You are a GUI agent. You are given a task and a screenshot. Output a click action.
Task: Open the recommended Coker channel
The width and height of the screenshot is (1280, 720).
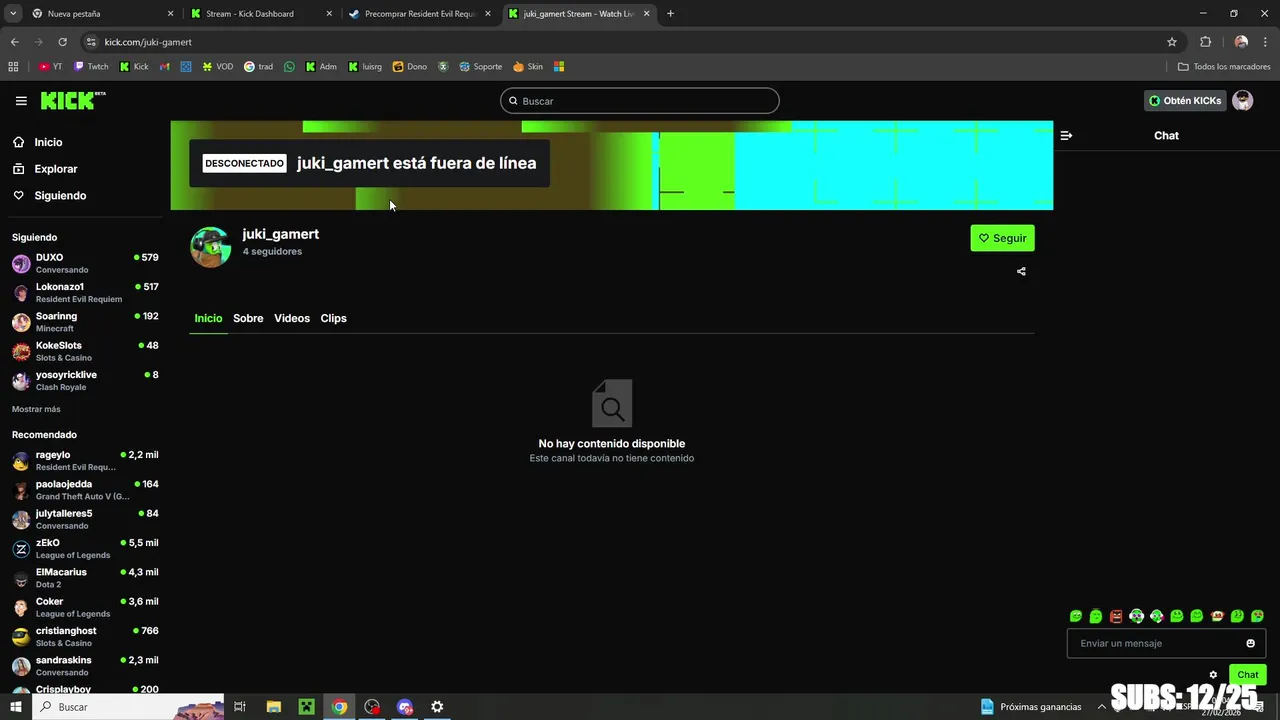pyautogui.click(x=85, y=607)
